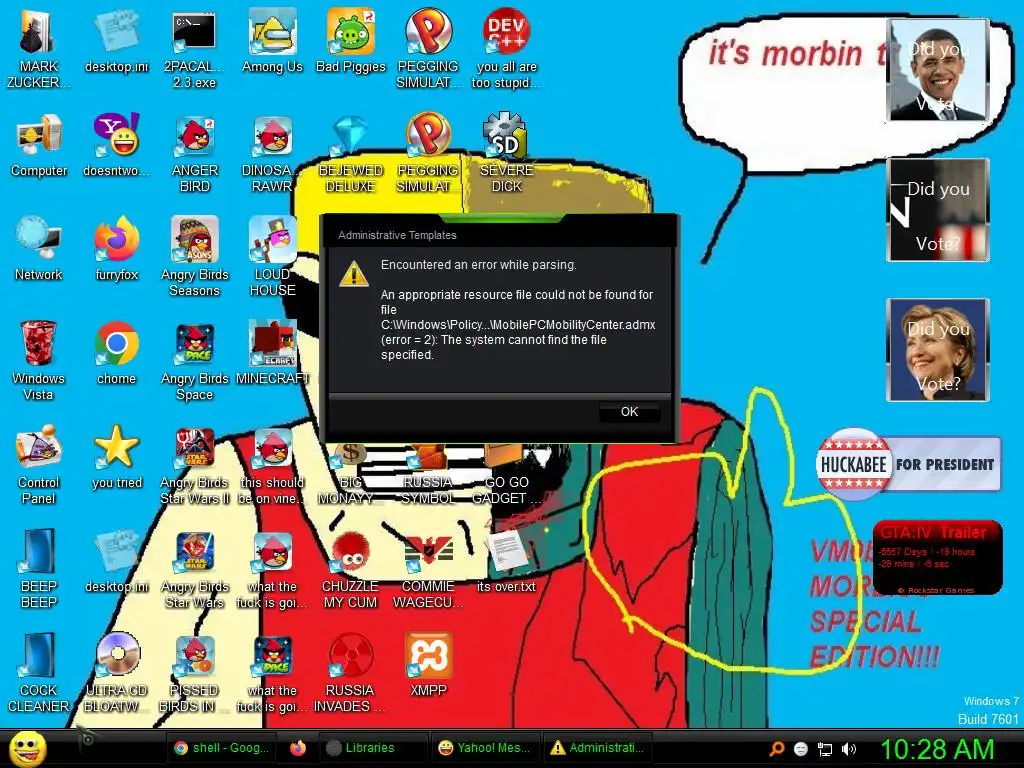Open the network tray icon

click(825, 750)
